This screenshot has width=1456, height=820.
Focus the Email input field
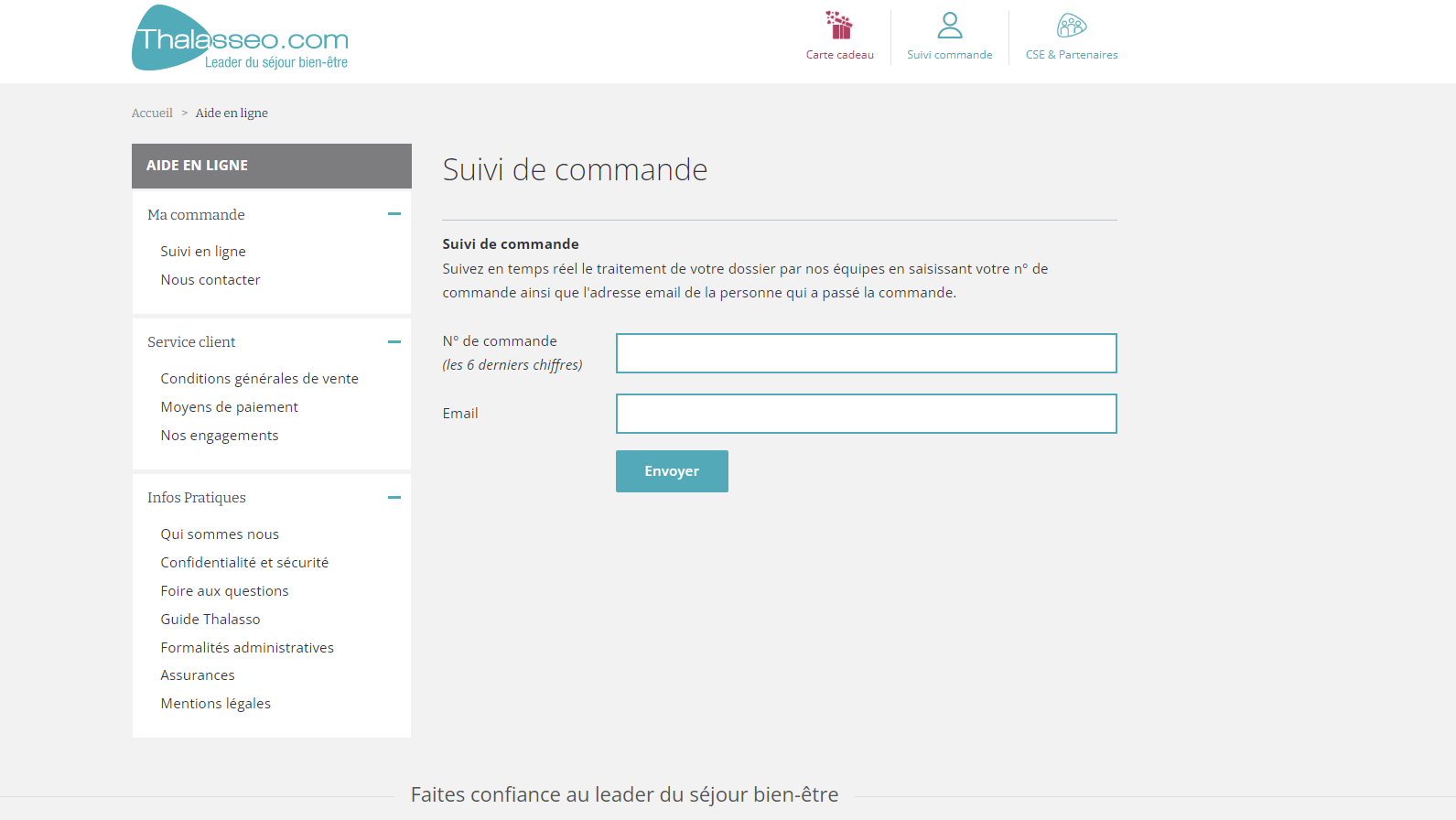(867, 414)
